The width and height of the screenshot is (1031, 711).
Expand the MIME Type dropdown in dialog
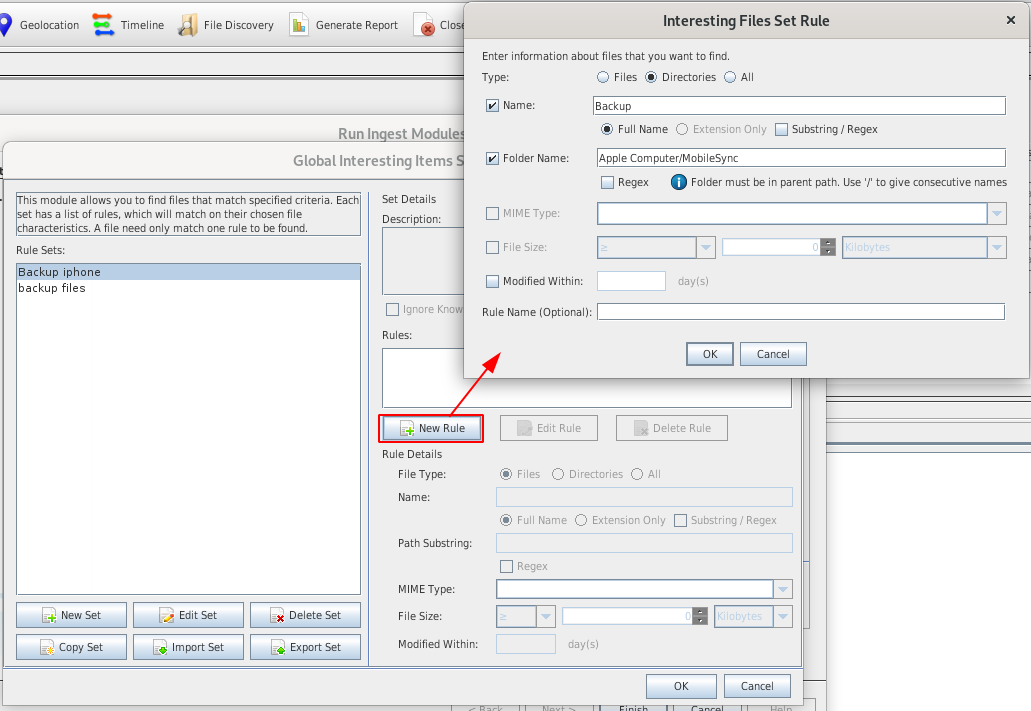pyautogui.click(x=997, y=214)
